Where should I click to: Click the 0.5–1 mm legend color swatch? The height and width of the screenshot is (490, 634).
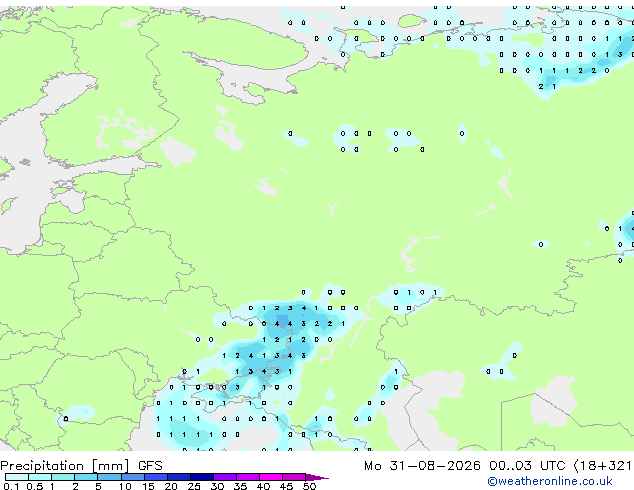click(40, 477)
